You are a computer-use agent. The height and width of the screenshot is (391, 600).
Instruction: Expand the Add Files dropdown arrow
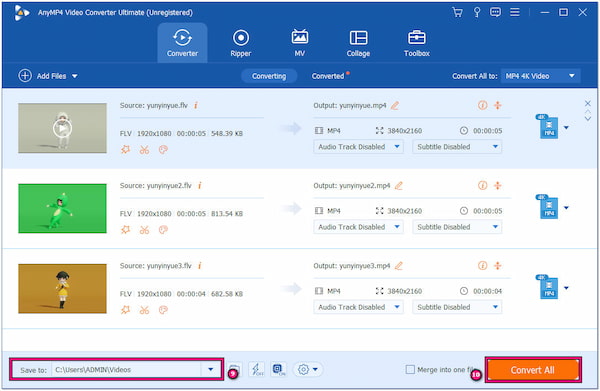pyautogui.click(x=75, y=76)
